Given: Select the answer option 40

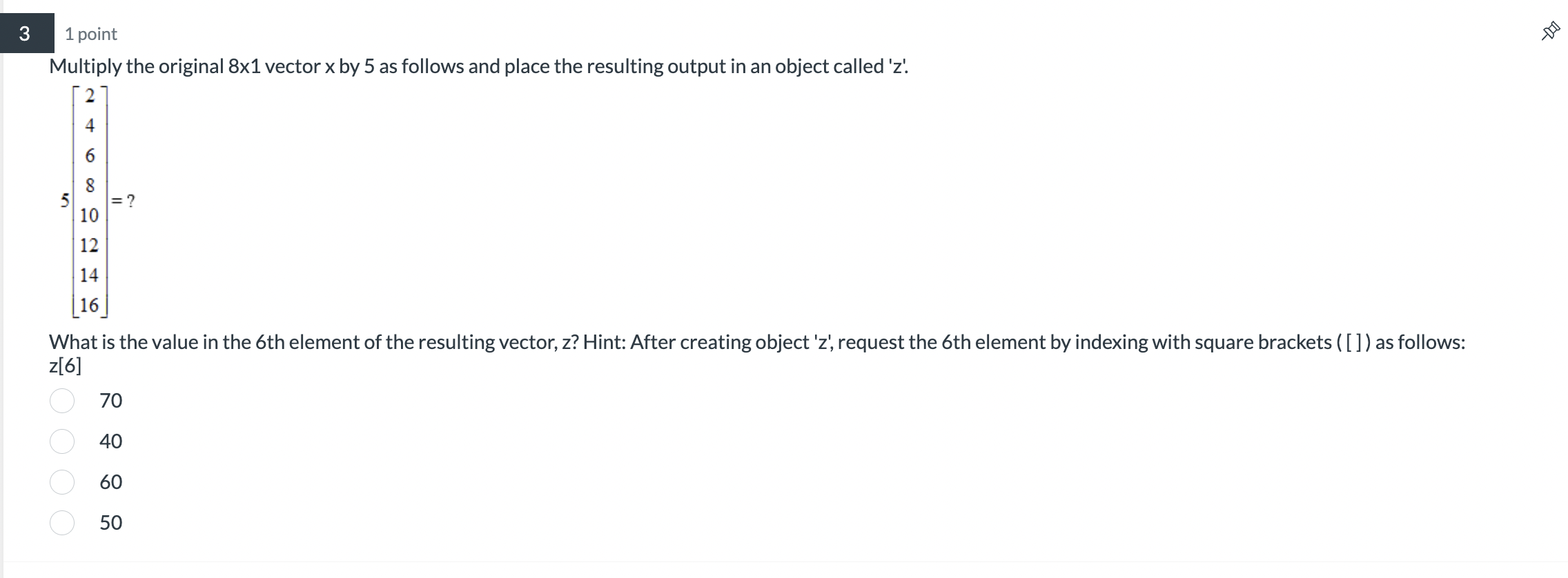Looking at the screenshot, I should point(62,441).
